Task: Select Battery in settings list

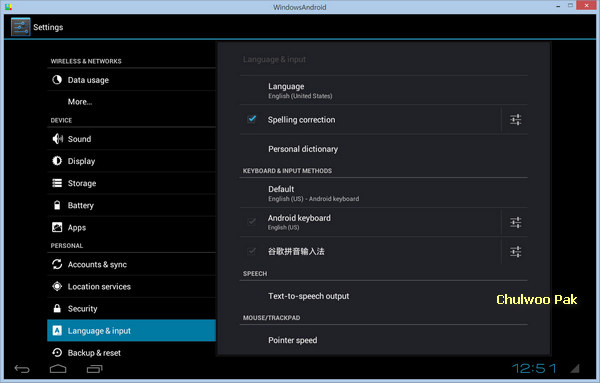Action: click(132, 205)
